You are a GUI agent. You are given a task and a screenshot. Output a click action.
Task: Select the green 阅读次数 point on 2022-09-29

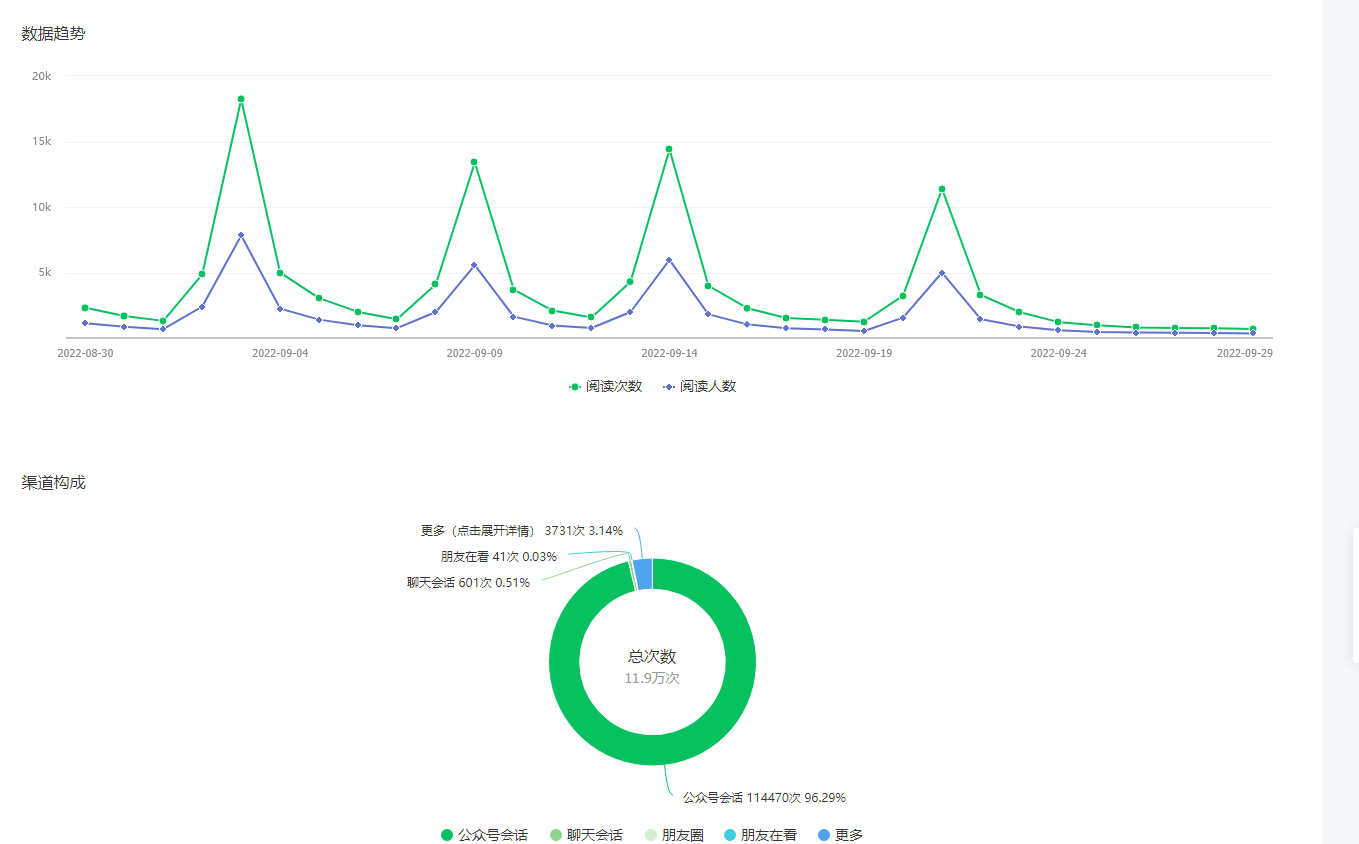point(1253,329)
